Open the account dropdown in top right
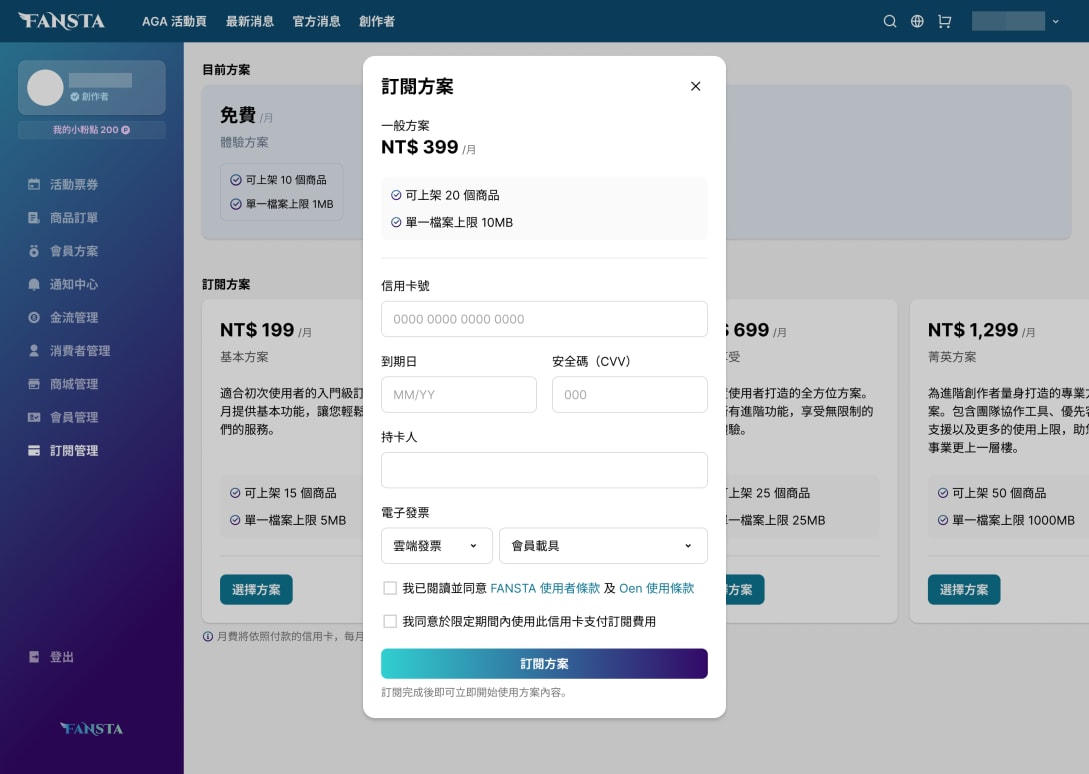Screen dimensions: 1089x774 (x=1017, y=20)
